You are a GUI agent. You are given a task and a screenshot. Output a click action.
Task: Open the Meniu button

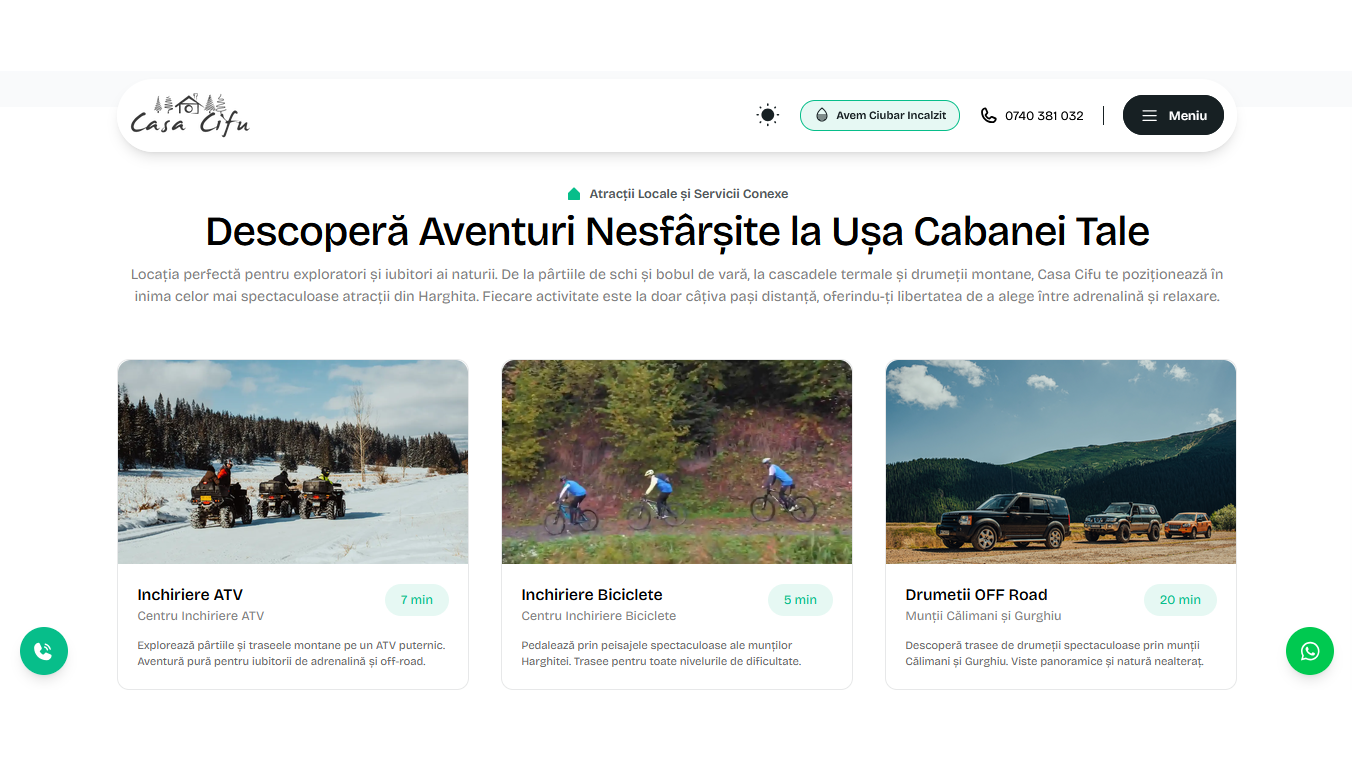point(1173,115)
